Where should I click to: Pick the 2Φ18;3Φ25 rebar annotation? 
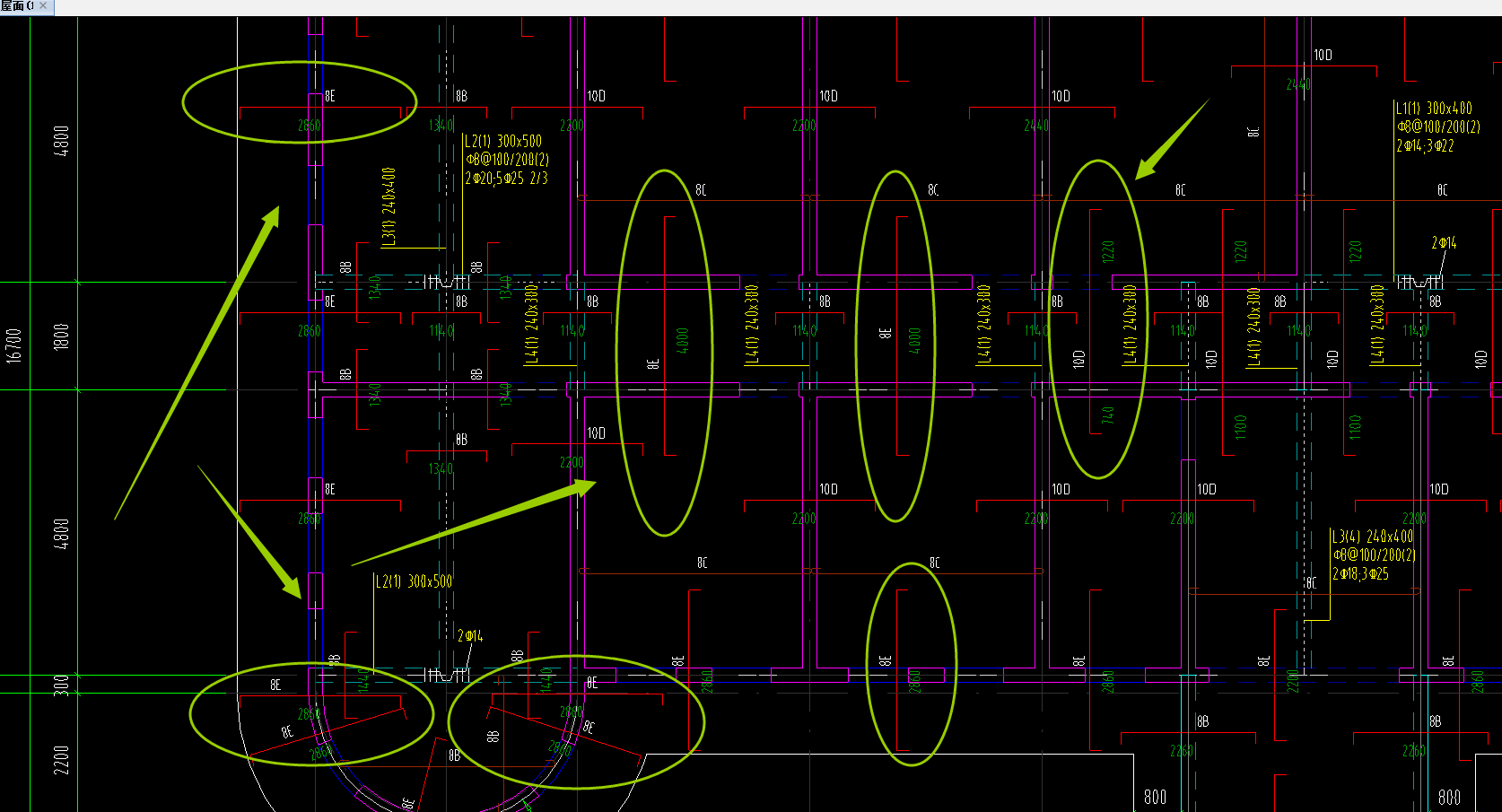click(1360, 574)
